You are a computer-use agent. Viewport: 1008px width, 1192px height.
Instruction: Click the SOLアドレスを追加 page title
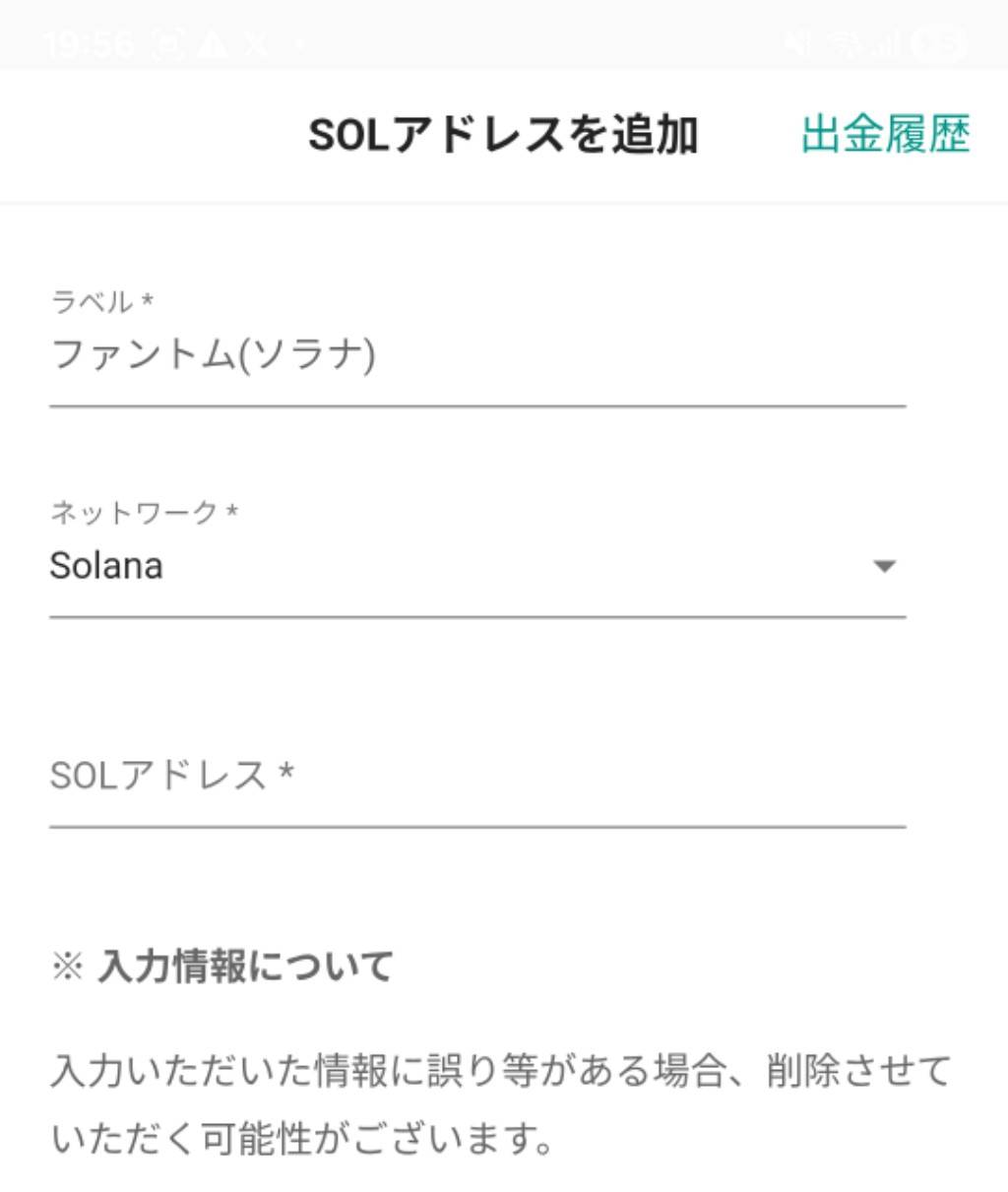pyautogui.click(x=503, y=135)
